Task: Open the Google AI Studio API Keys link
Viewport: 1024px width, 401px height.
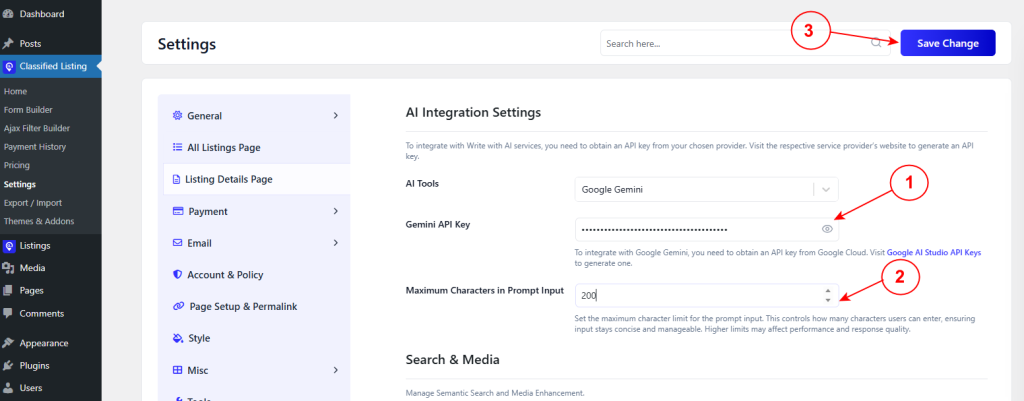Action: pyautogui.click(x=934, y=252)
